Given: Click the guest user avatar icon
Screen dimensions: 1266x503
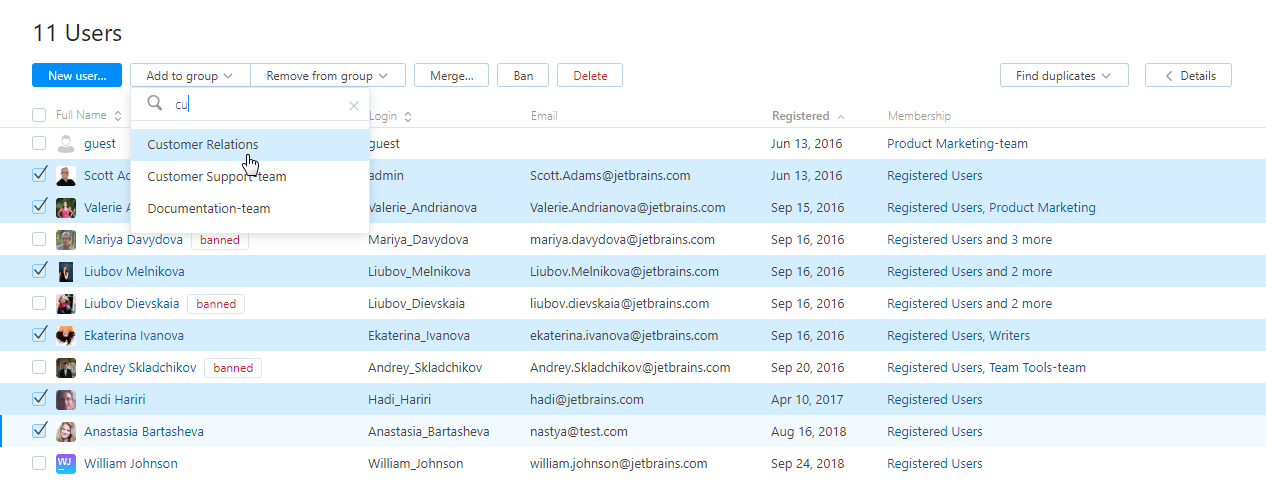Looking at the screenshot, I should 66,143.
